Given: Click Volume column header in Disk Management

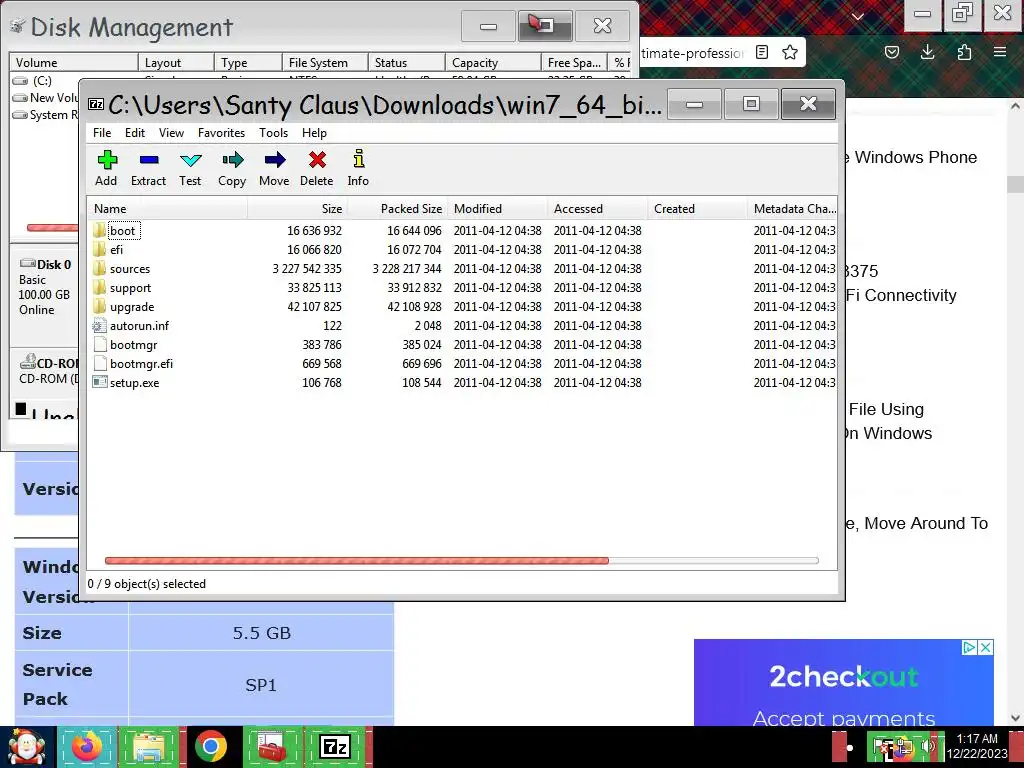Looking at the screenshot, I should [x=74, y=63].
